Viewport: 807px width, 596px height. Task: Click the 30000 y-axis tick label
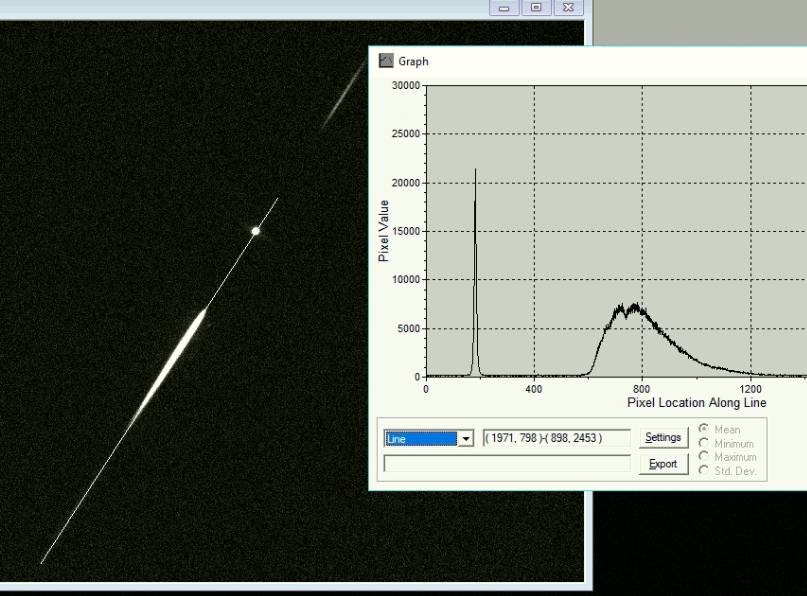pos(406,85)
